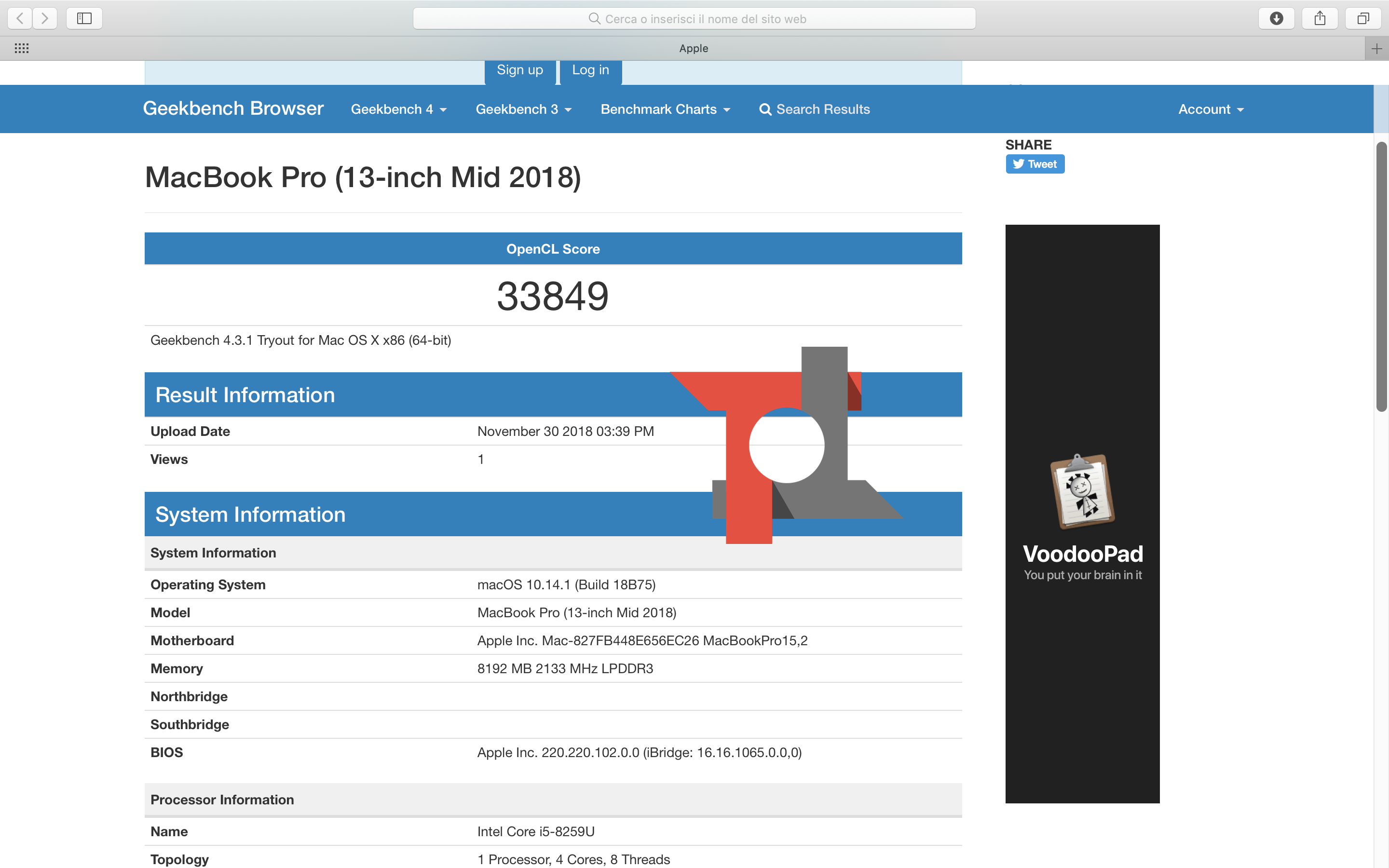Click the Log in button
The image size is (1389, 868).
click(x=590, y=70)
